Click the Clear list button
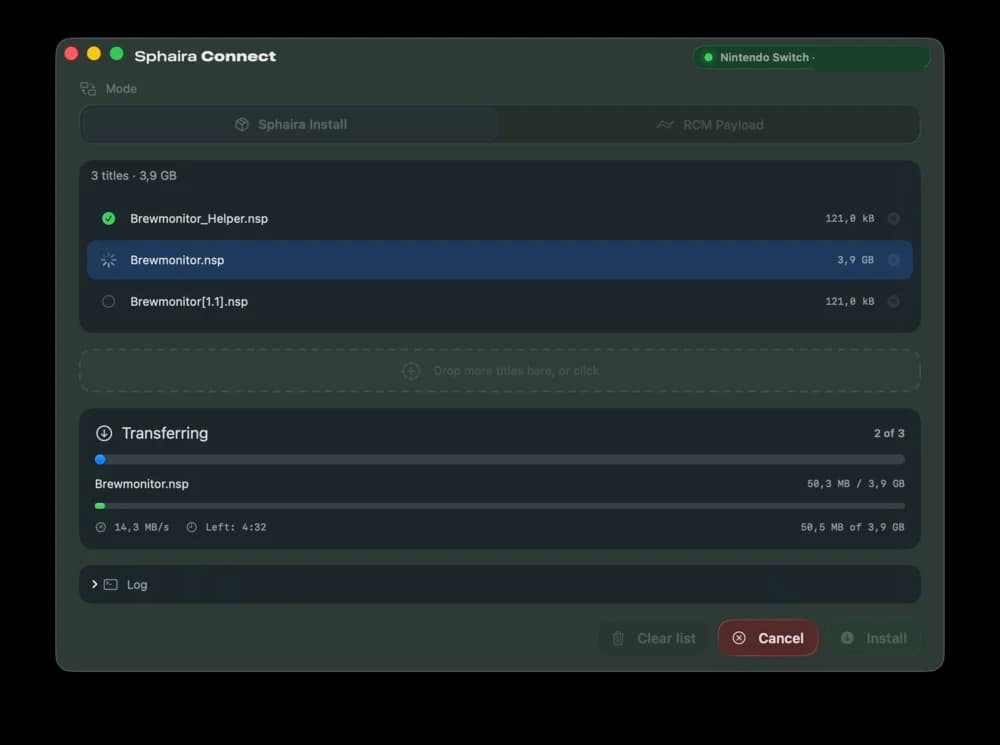Image resolution: width=1000 pixels, height=745 pixels. (653, 638)
